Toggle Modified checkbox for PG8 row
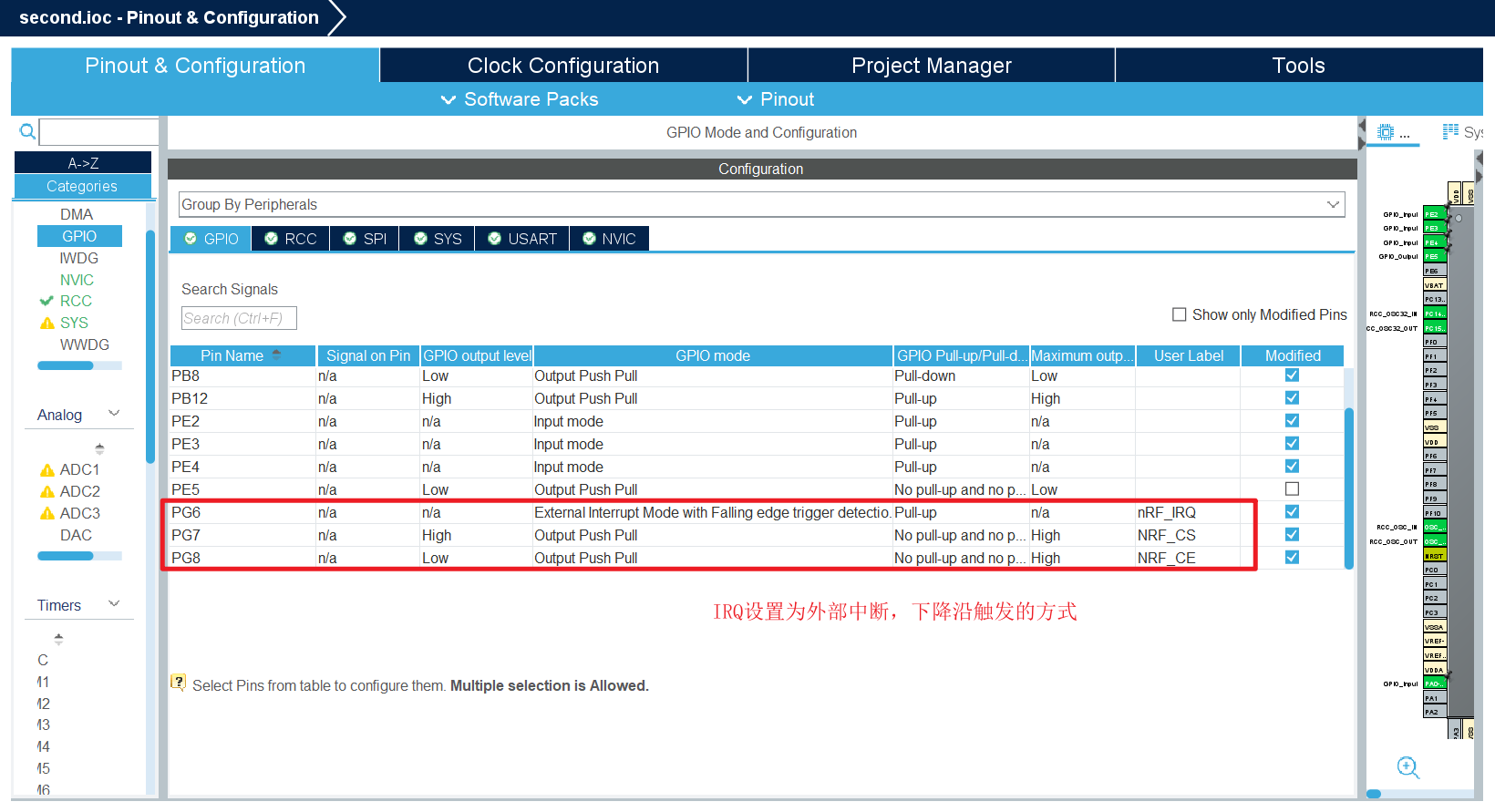This screenshot has height=812, width=1495. point(1292,558)
